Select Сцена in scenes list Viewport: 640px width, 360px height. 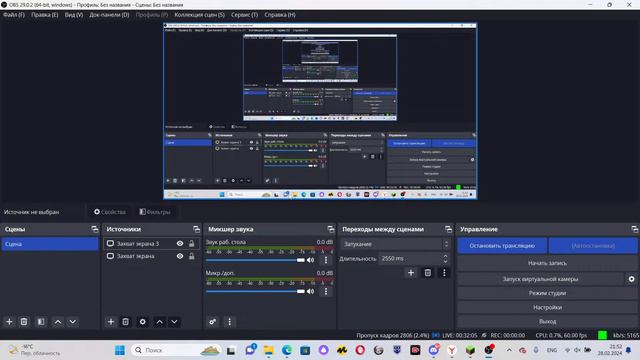click(x=50, y=244)
